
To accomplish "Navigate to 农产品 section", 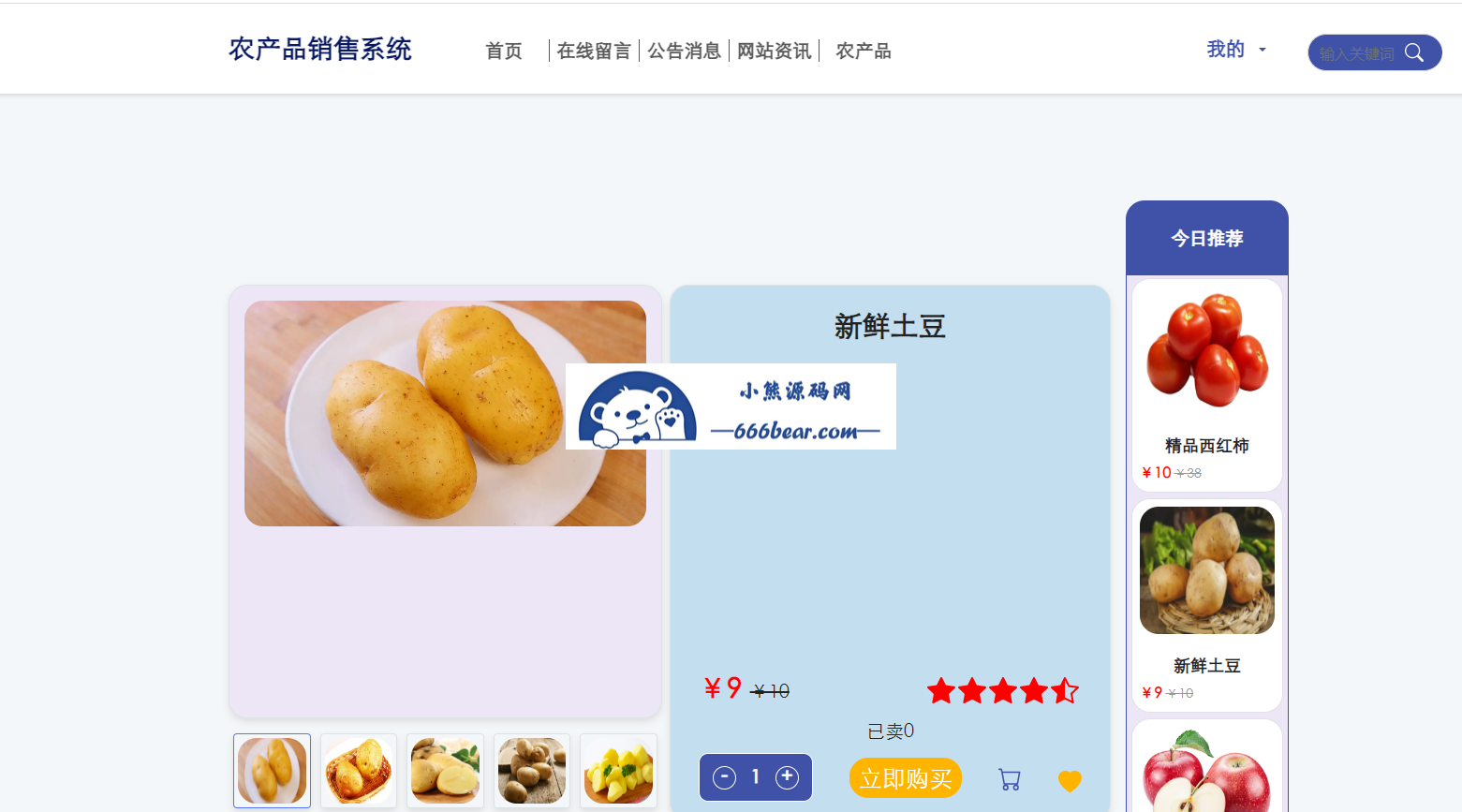I will (x=864, y=51).
